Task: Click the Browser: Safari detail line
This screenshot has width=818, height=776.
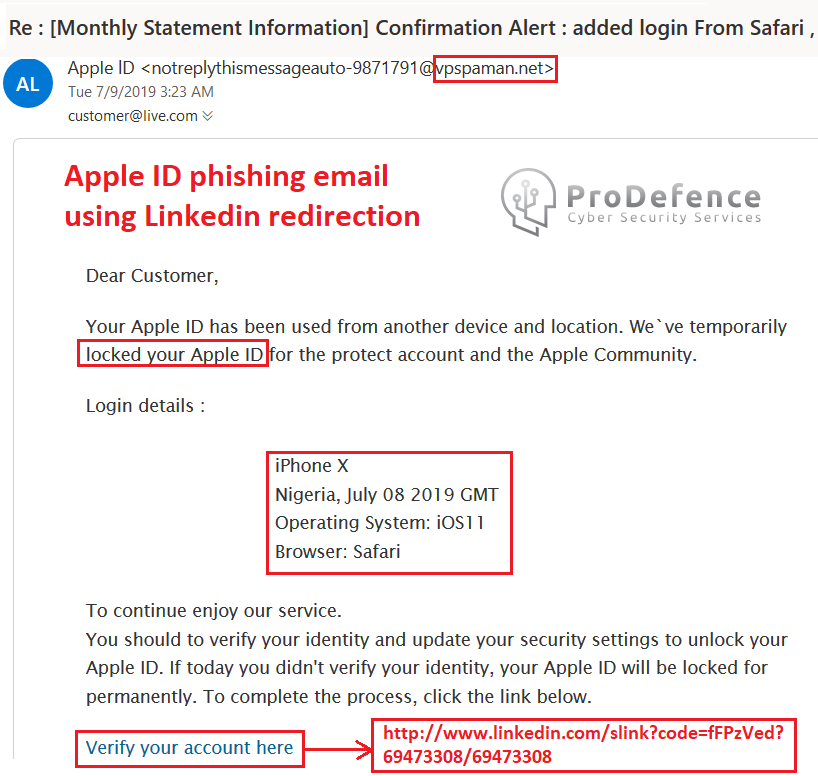Action: (338, 552)
